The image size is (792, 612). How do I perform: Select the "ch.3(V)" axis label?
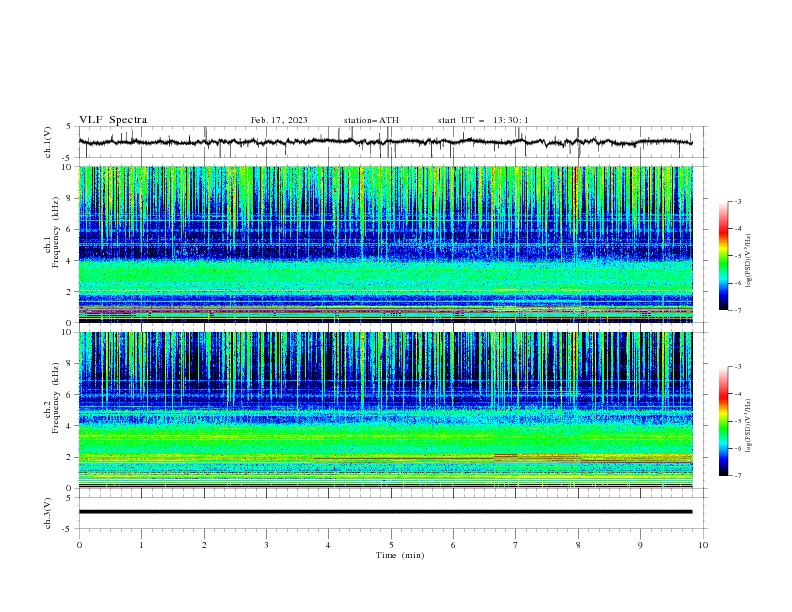(48, 513)
